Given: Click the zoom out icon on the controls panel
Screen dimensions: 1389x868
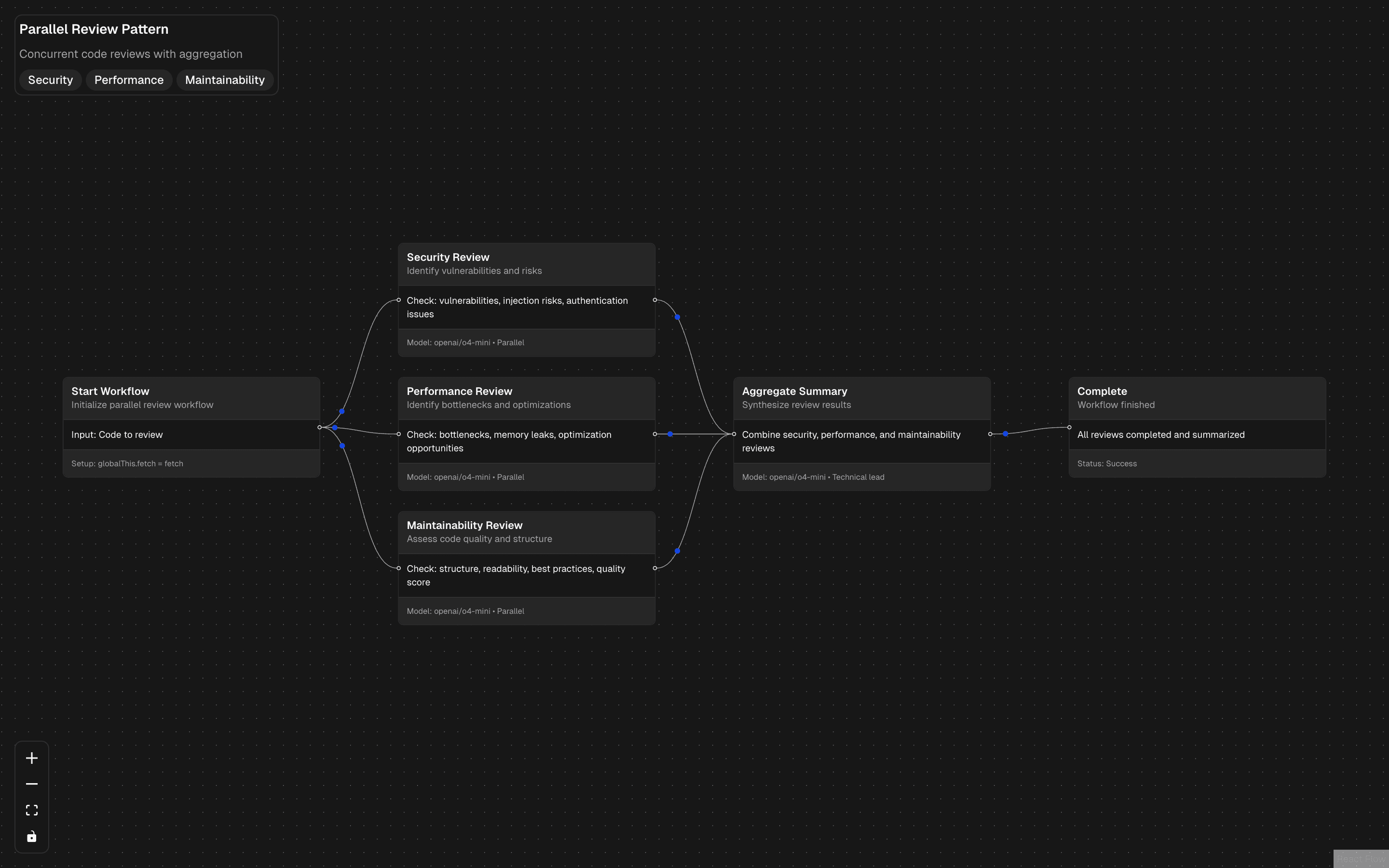Looking at the screenshot, I should (x=31, y=783).
